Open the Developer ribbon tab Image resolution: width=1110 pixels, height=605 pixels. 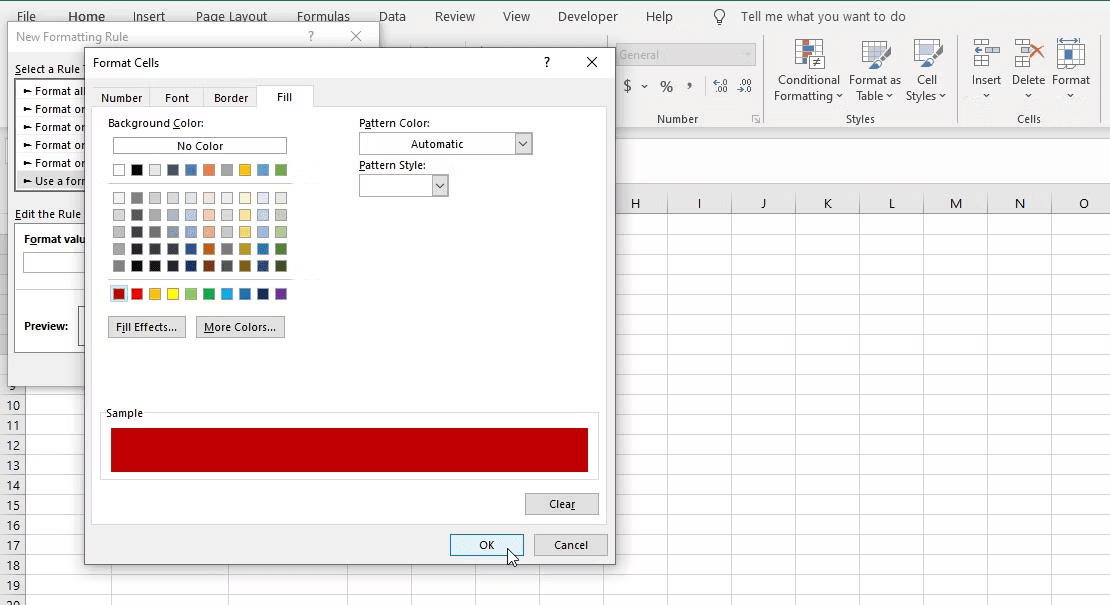(588, 16)
